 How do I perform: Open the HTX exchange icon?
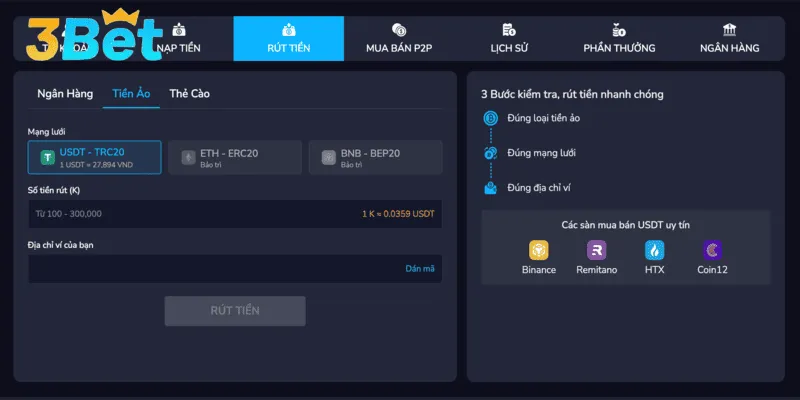tap(655, 250)
